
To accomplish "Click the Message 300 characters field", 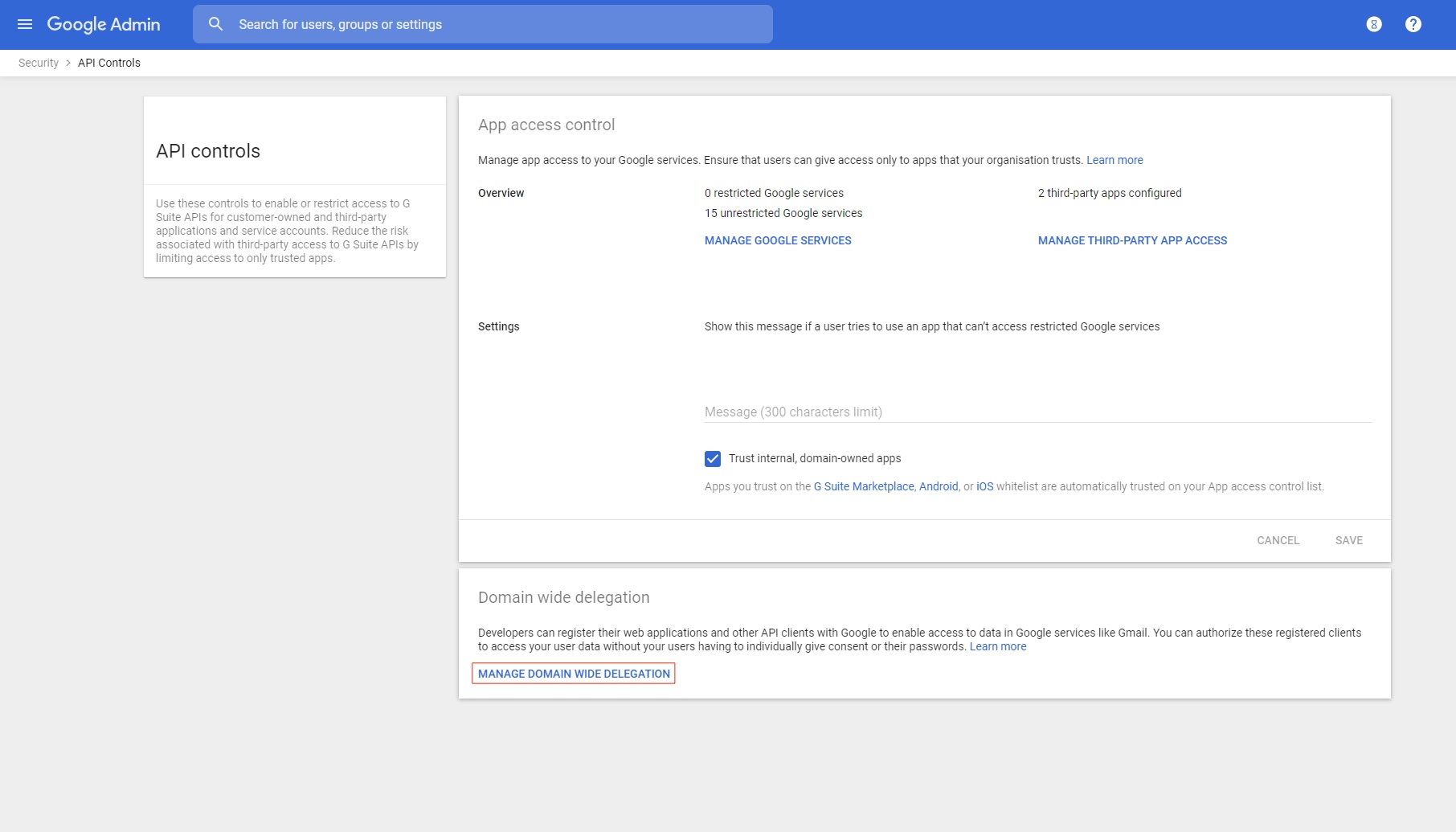I will tap(1037, 412).
